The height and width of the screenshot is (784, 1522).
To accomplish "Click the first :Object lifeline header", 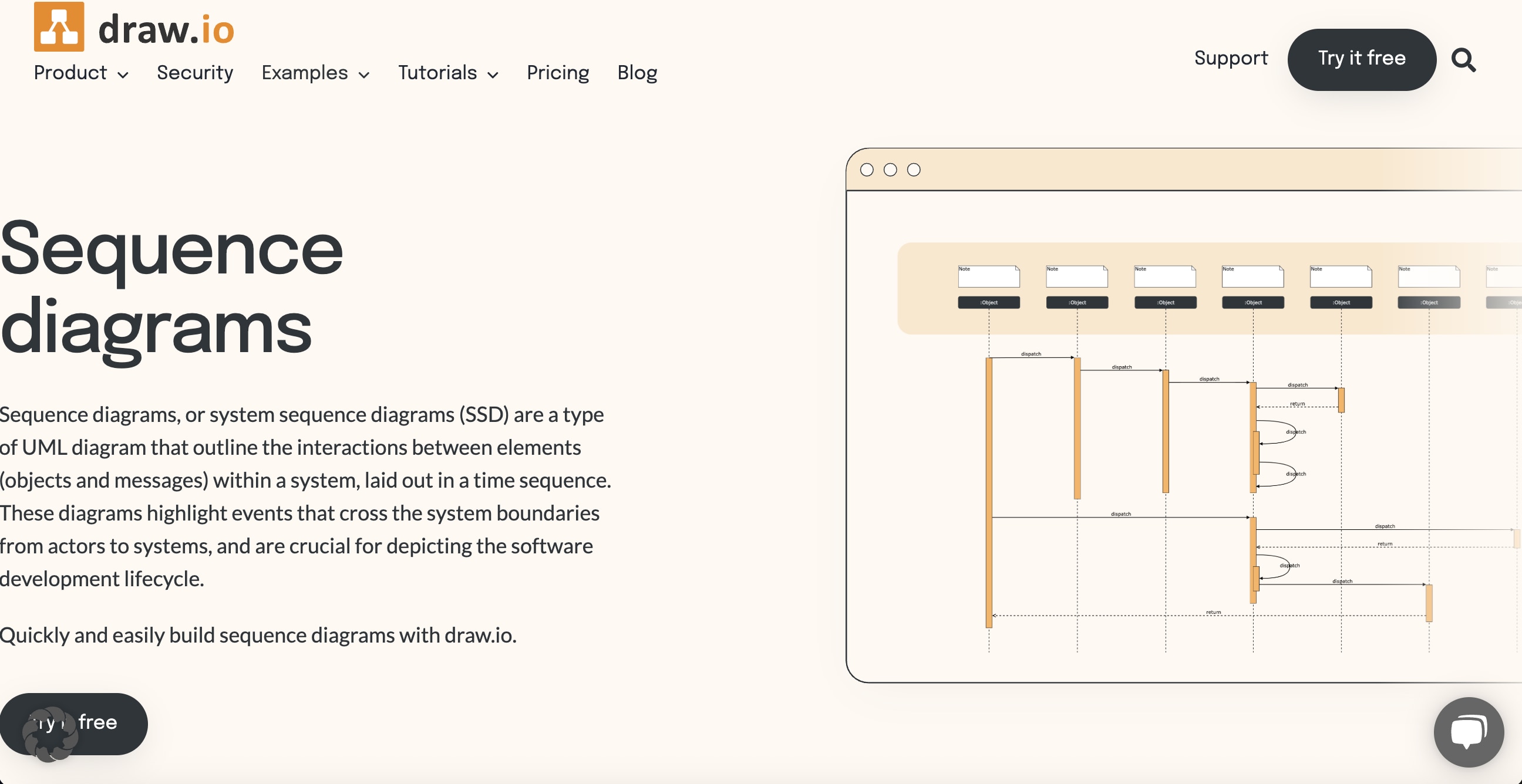I will coord(988,302).
